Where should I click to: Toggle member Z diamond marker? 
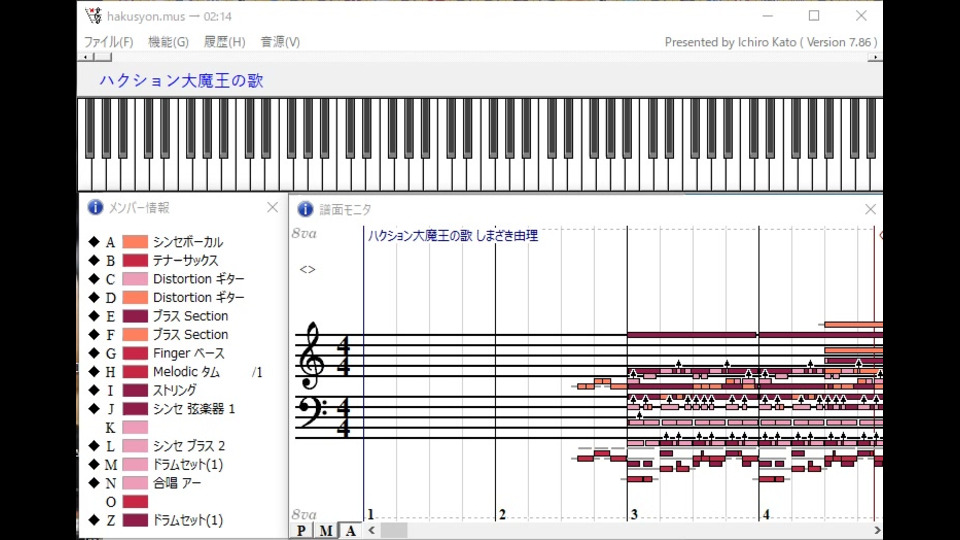click(x=94, y=520)
